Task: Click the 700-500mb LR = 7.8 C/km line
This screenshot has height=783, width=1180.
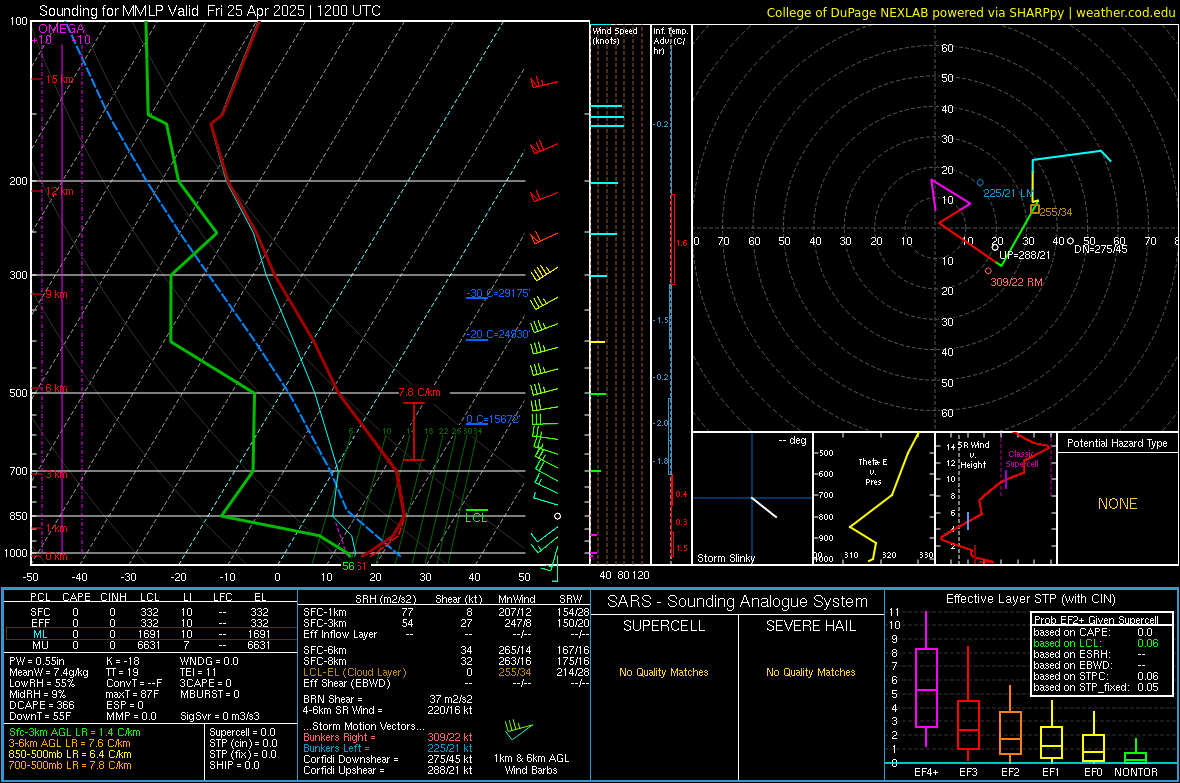Action: 70,765
